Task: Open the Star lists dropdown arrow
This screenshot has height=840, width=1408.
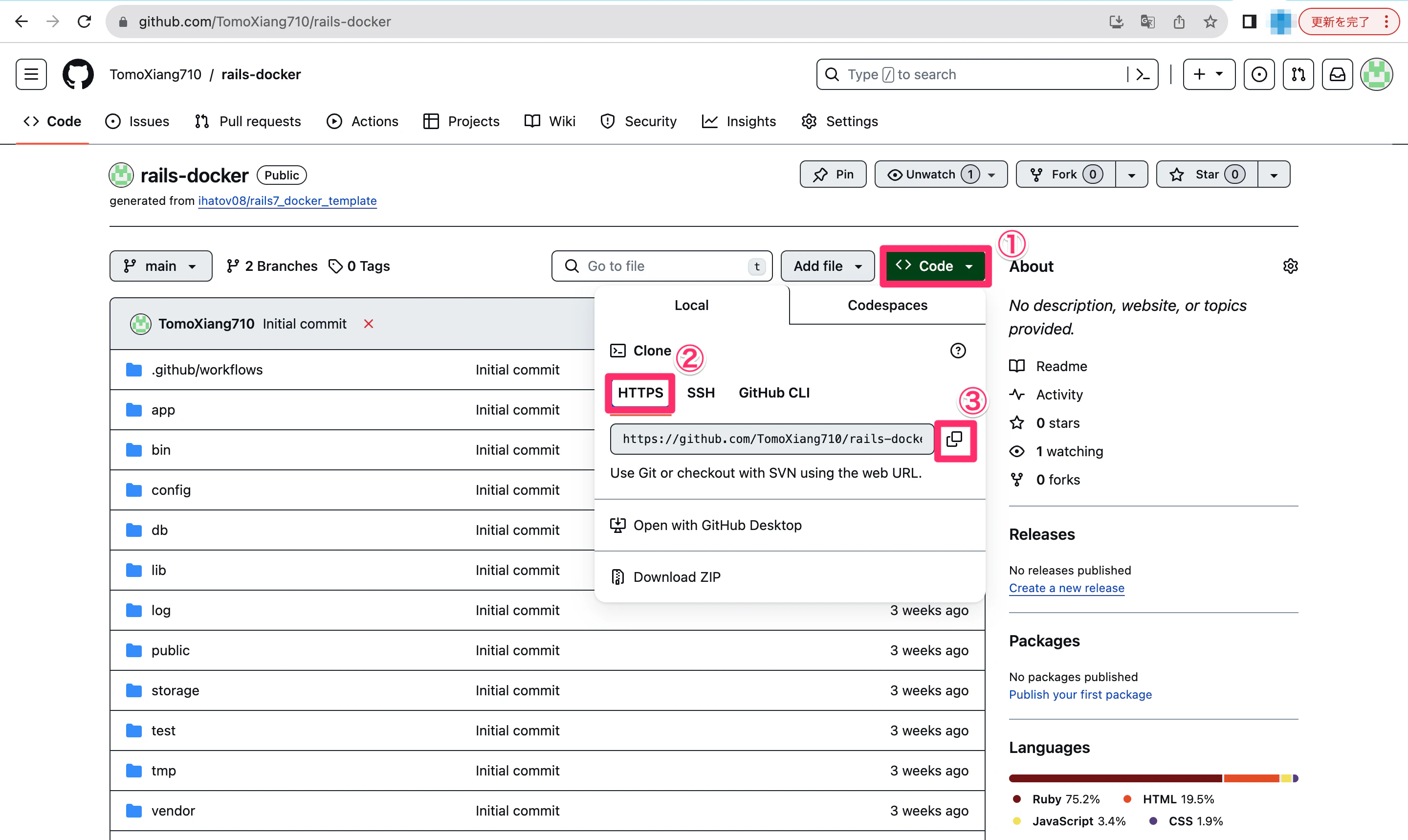Action: [1274, 175]
